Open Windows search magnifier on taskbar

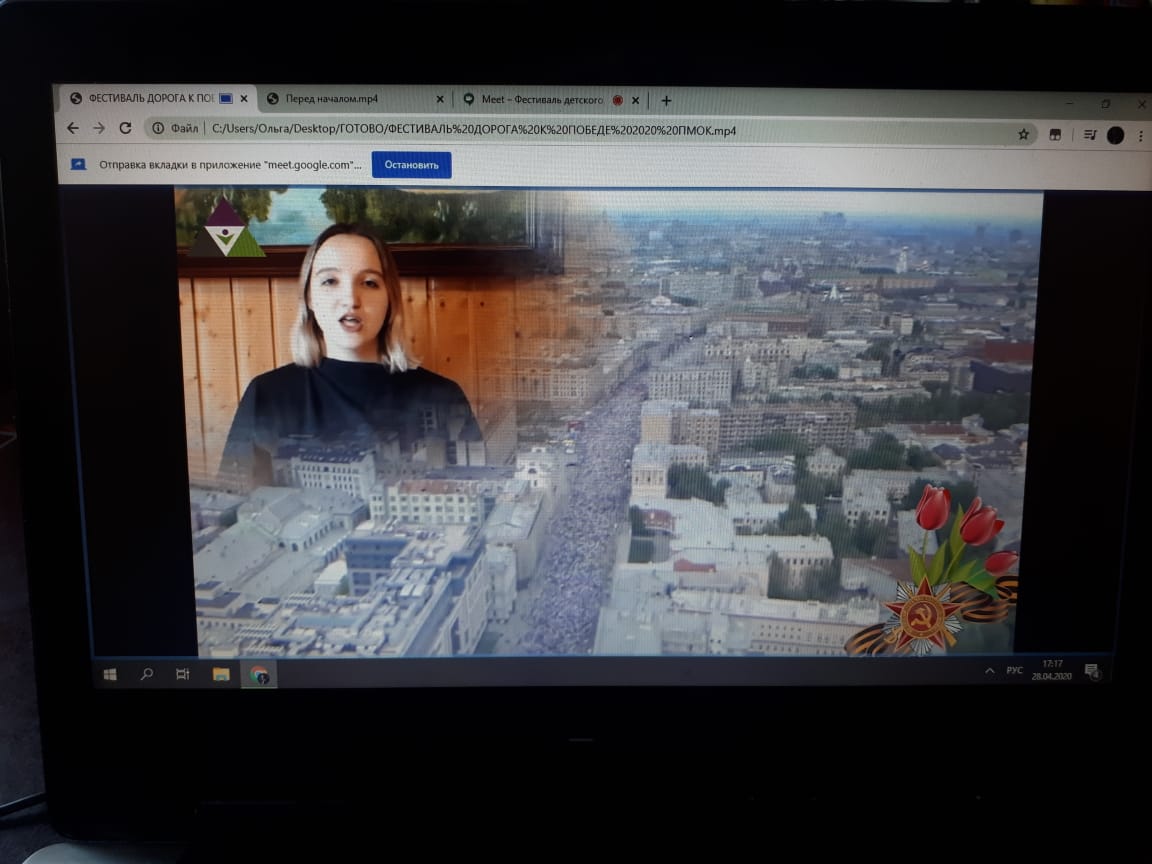146,674
